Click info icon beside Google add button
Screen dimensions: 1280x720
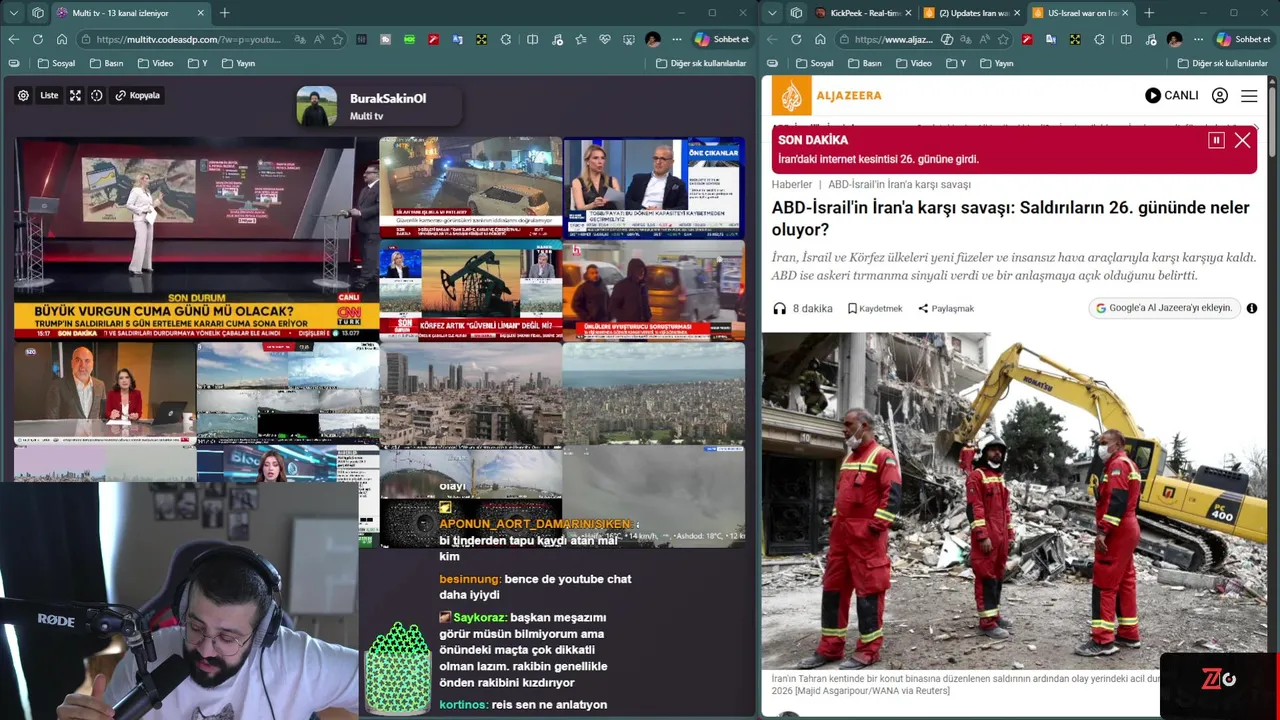pyautogui.click(x=1252, y=308)
